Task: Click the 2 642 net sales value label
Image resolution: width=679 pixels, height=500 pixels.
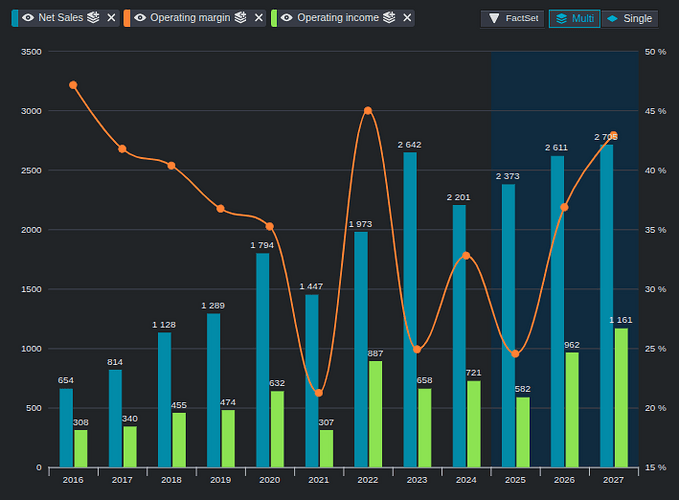Action: click(x=409, y=145)
